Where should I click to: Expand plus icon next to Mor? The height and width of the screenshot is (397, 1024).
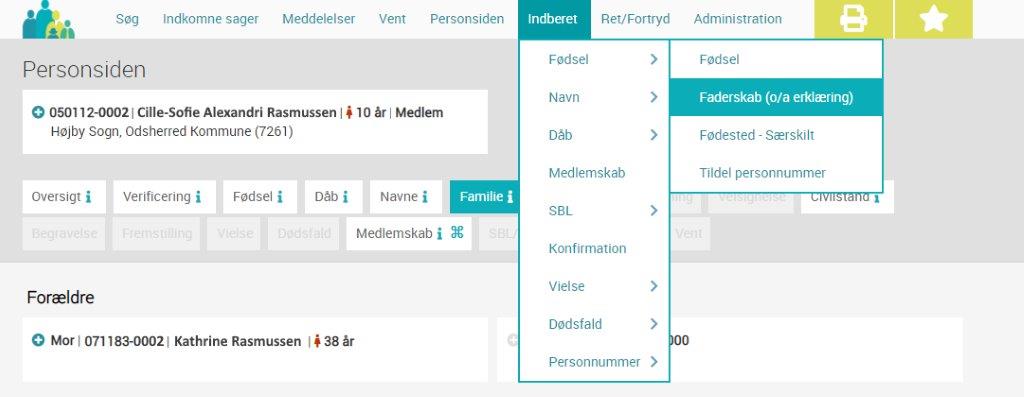(x=39, y=341)
